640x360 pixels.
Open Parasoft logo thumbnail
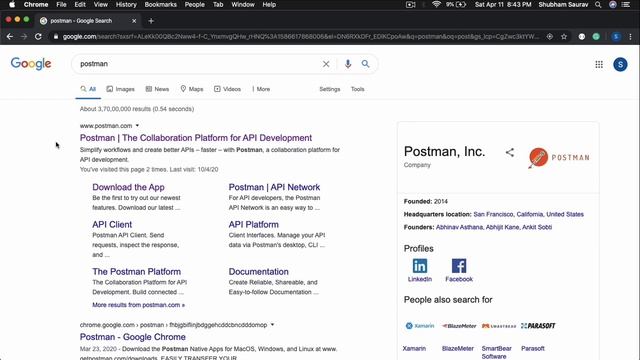(x=538, y=326)
